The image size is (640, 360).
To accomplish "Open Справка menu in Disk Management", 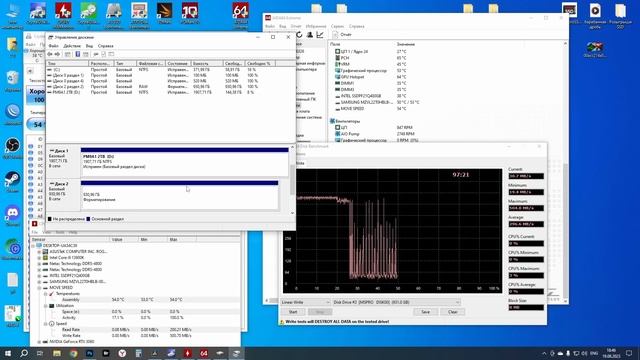I will point(106,46).
